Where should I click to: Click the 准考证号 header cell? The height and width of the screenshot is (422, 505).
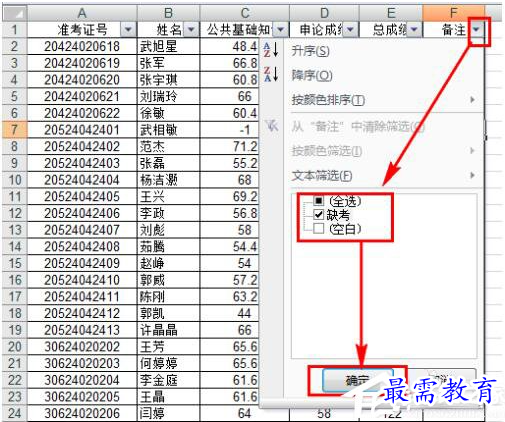82,30
